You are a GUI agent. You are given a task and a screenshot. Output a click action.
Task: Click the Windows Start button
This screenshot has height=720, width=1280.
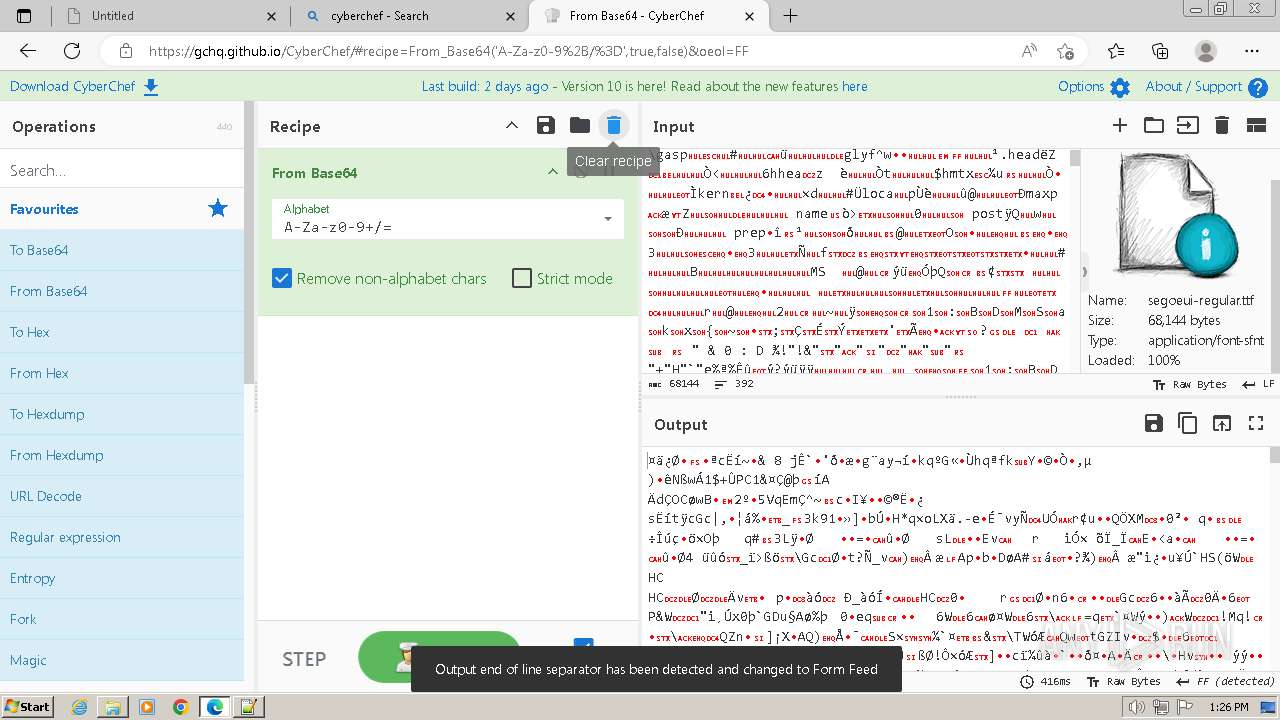pos(28,707)
